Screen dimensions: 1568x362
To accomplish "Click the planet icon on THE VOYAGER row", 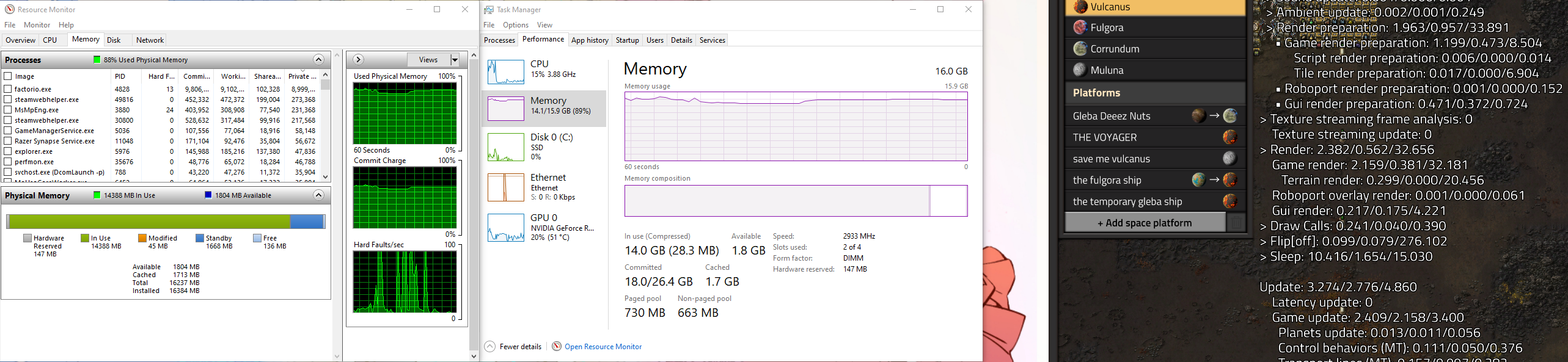I will coord(1230,137).
